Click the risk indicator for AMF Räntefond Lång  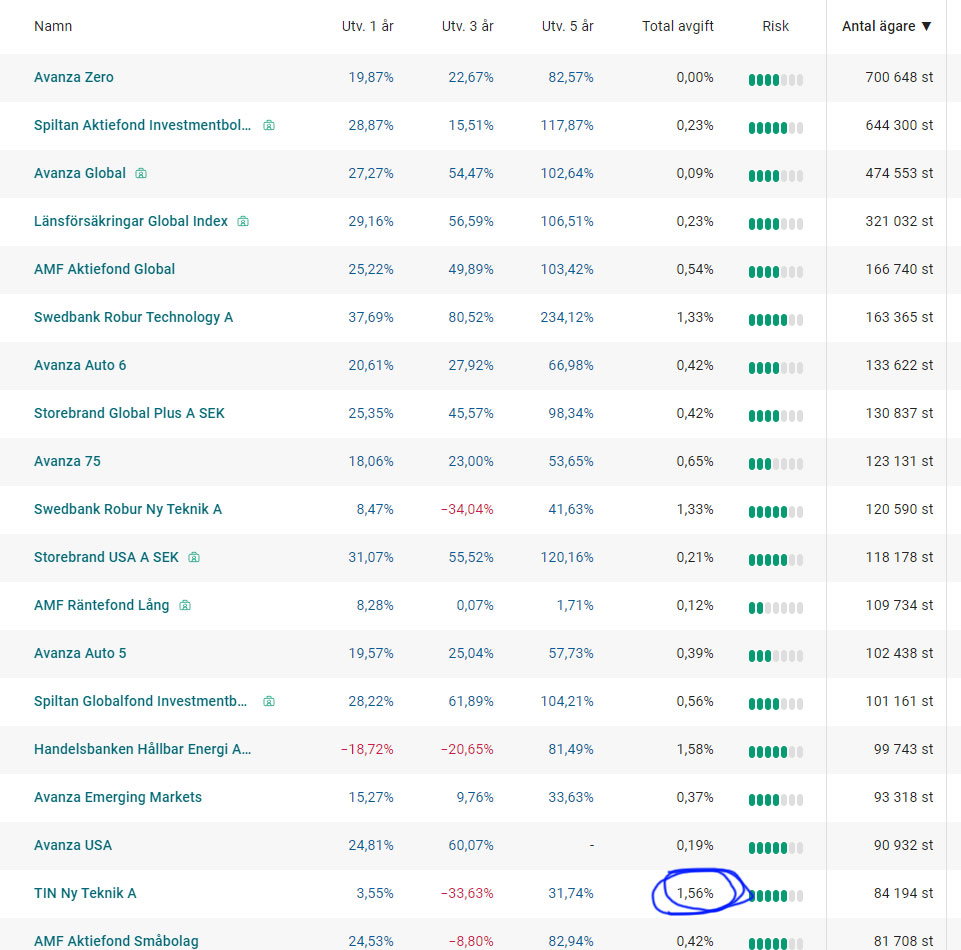[775, 608]
